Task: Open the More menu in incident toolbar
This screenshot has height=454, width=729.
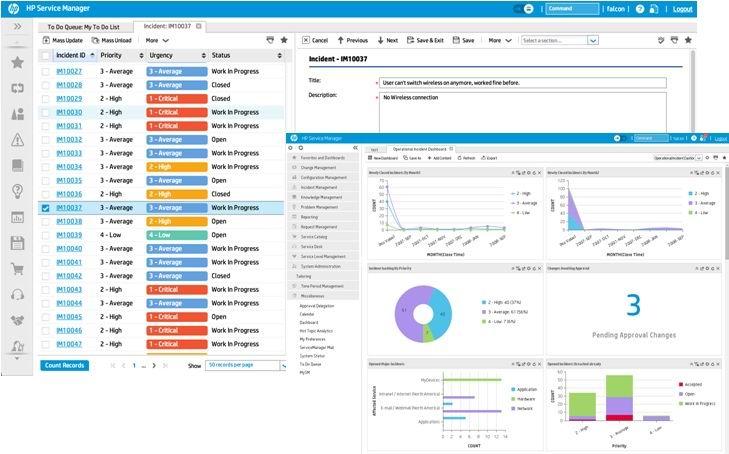Action: click(x=500, y=40)
